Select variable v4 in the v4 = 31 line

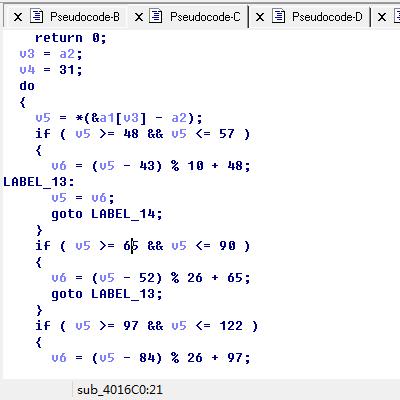(27, 70)
